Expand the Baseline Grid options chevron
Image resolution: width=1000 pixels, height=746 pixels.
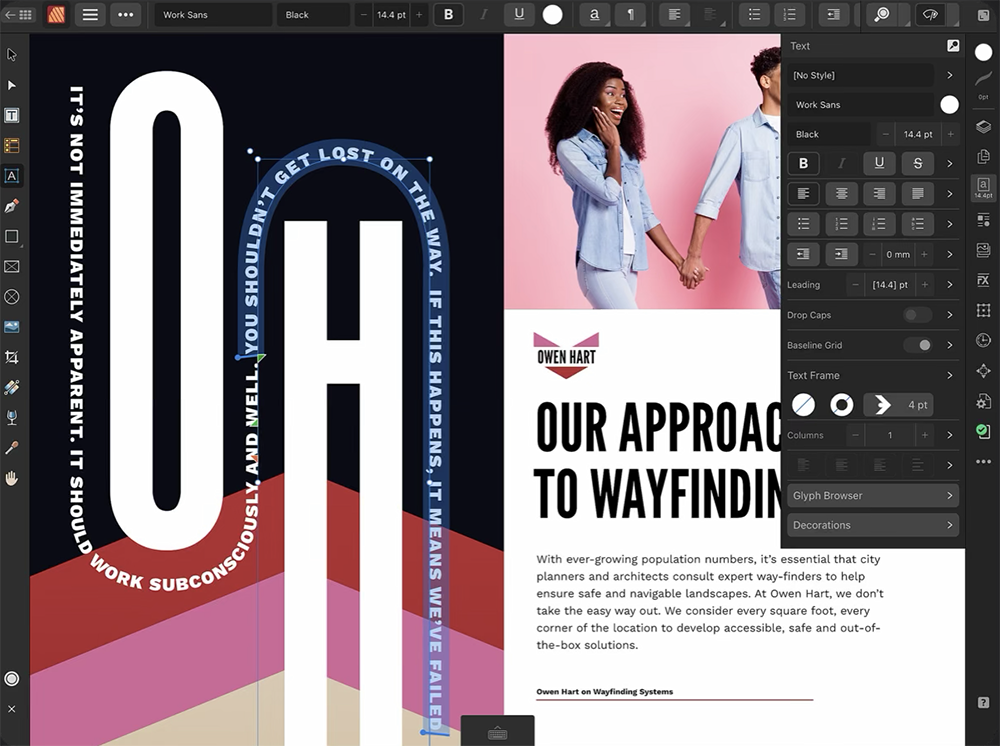click(950, 345)
